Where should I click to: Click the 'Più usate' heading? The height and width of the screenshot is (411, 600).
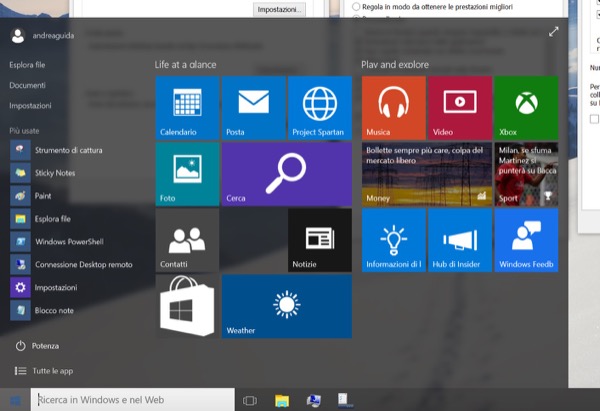(24, 131)
